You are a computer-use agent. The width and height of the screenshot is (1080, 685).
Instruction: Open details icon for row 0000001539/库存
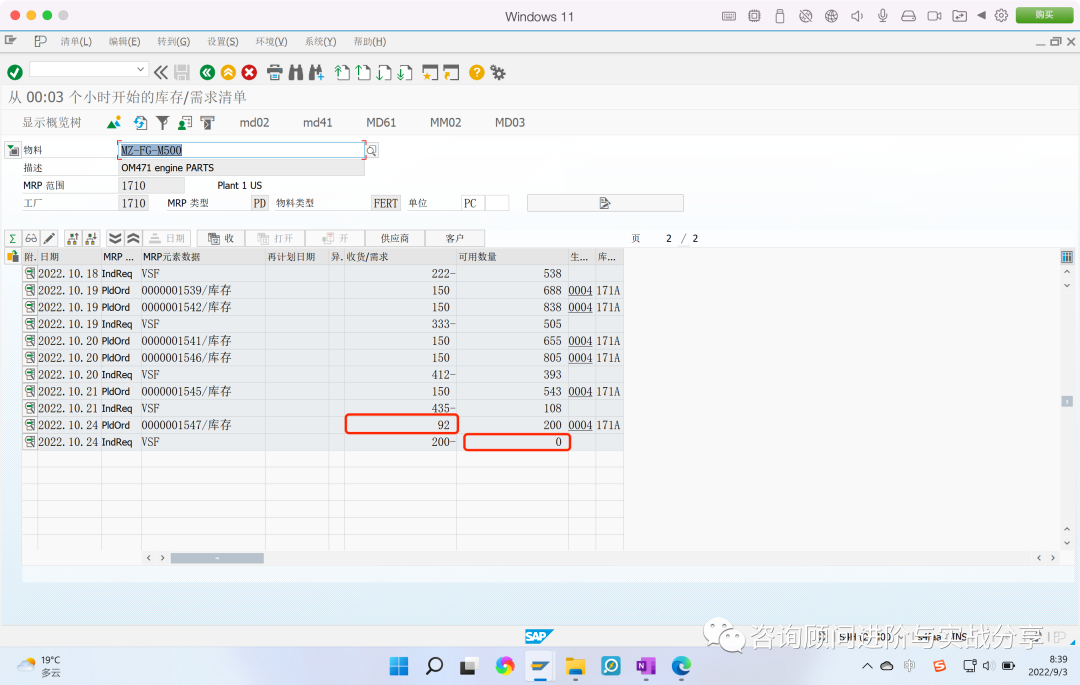point(30,291)
